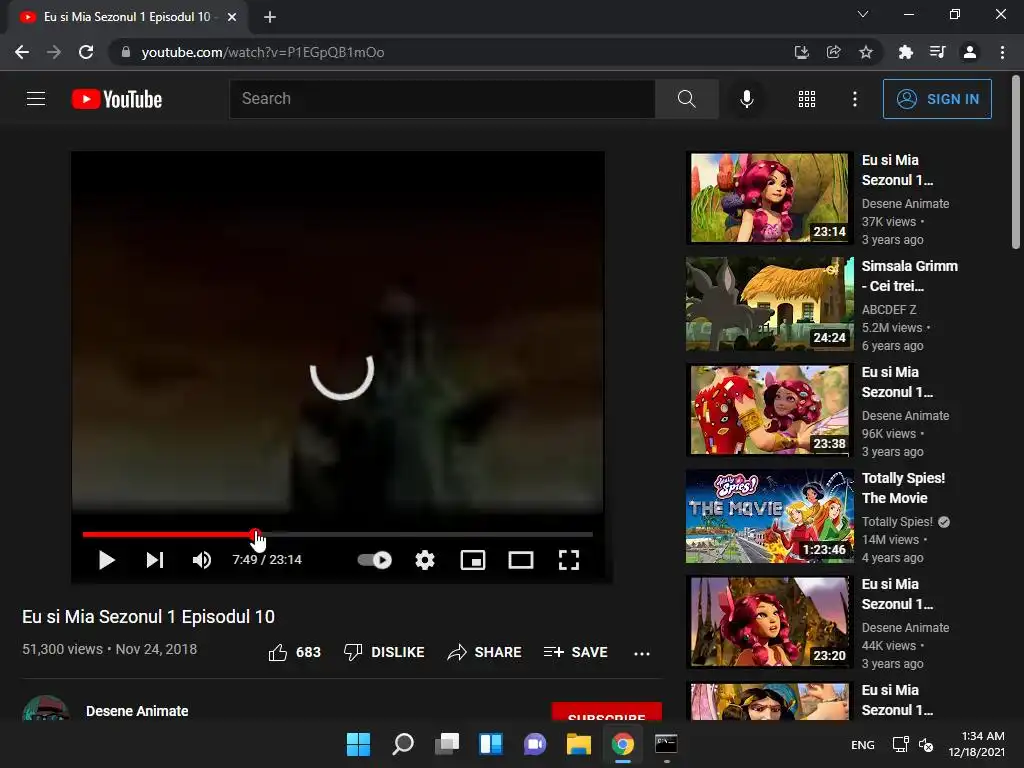
Task: Open Eu si Mia thumbnail with 23:20 duration
Action: point(769,622)
